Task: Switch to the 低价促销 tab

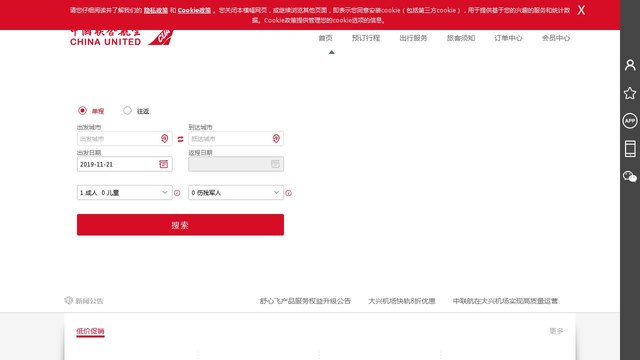Action: point(90,331)
